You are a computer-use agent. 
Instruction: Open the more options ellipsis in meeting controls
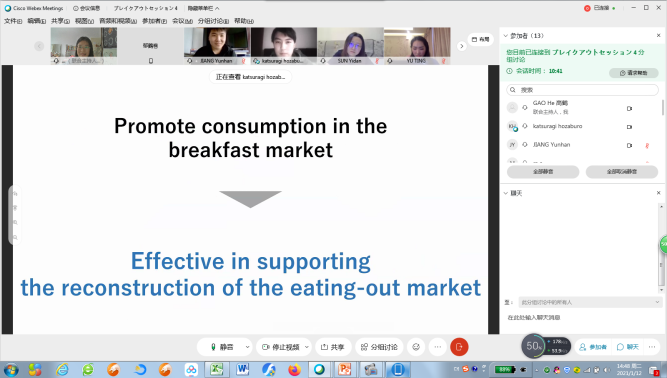438,347
